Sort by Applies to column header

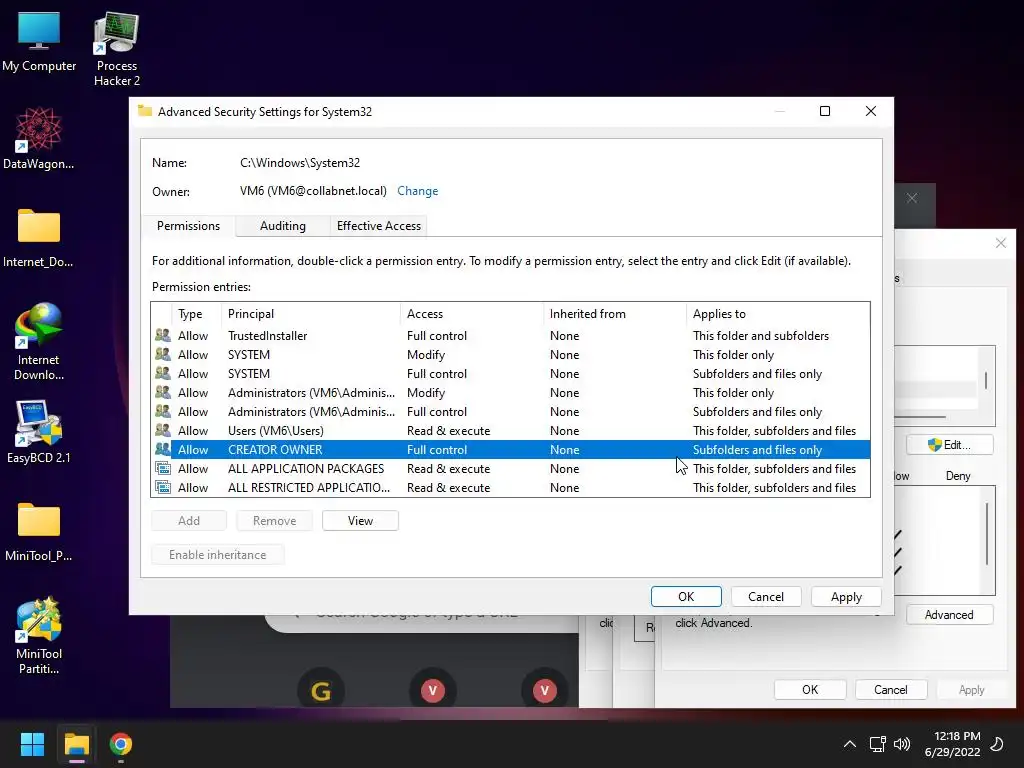(778, 314)
